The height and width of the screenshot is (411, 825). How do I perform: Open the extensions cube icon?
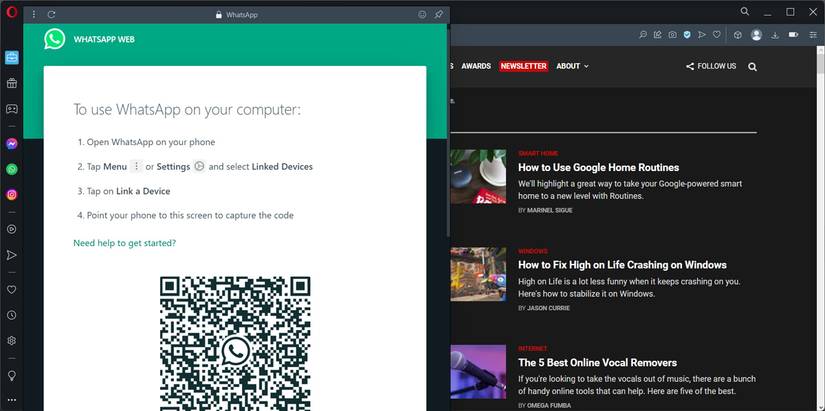[738, 35]
